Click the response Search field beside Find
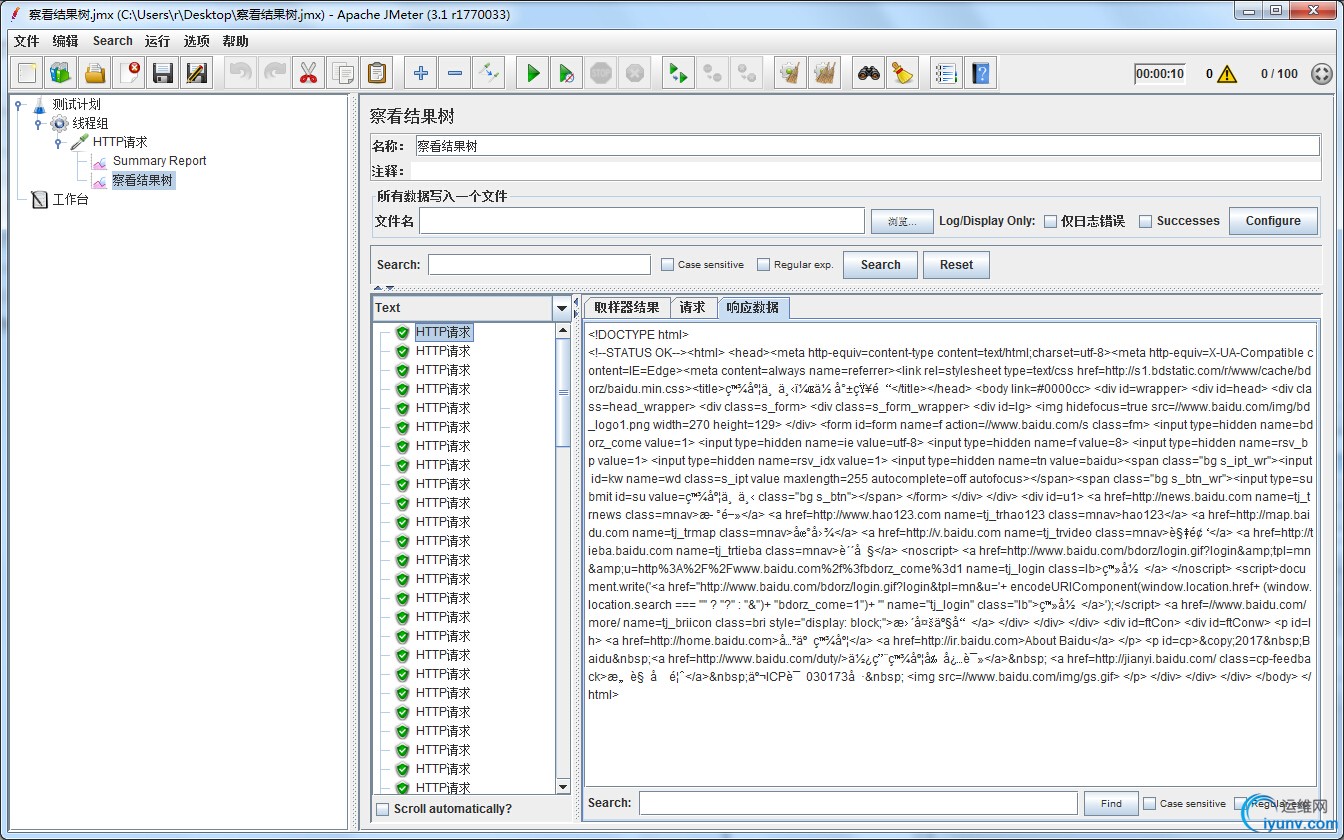 (858, 803)
